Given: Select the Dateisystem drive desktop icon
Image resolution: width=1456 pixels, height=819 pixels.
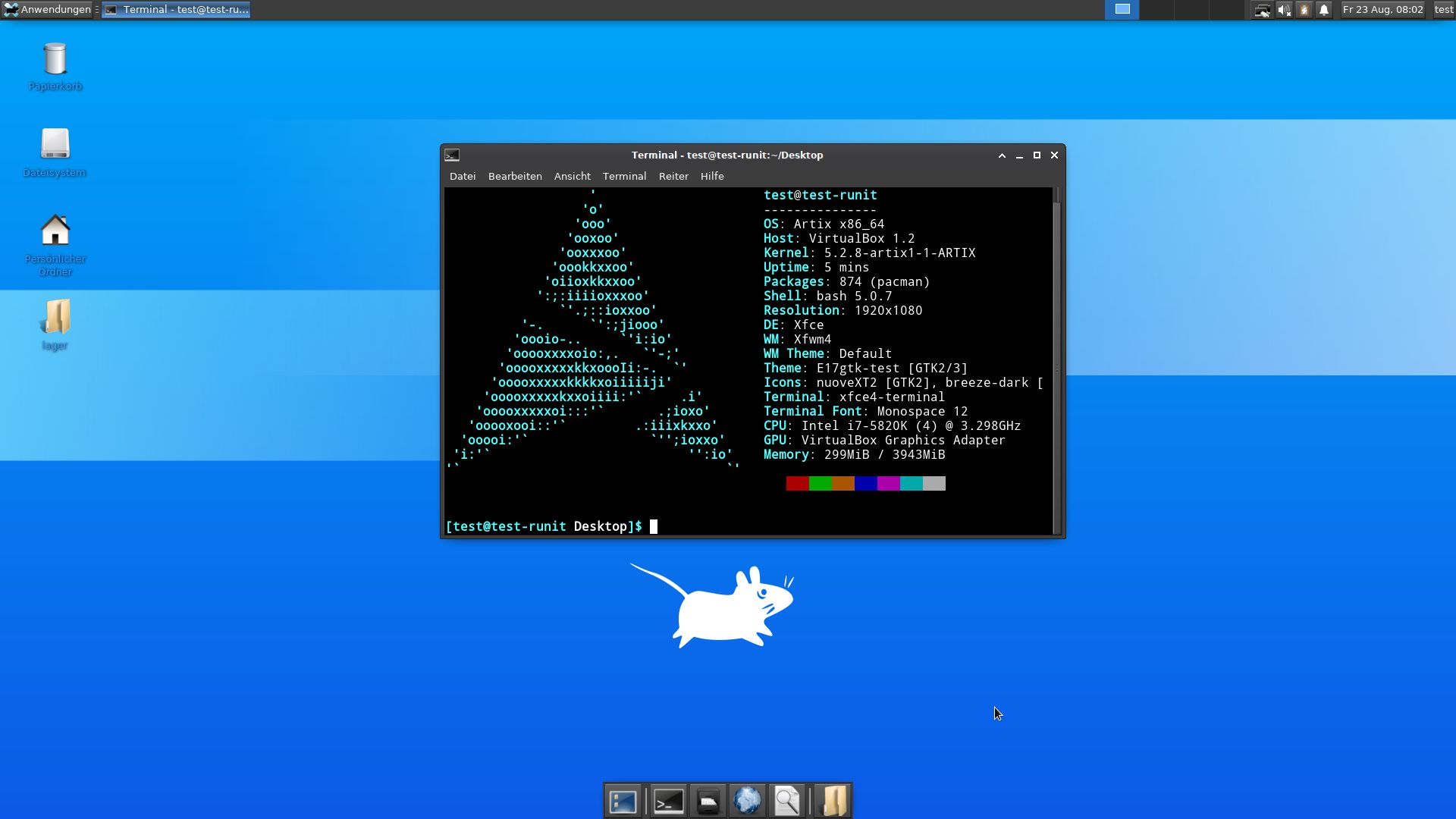Looking at the screenshot, I should [55, 152].
